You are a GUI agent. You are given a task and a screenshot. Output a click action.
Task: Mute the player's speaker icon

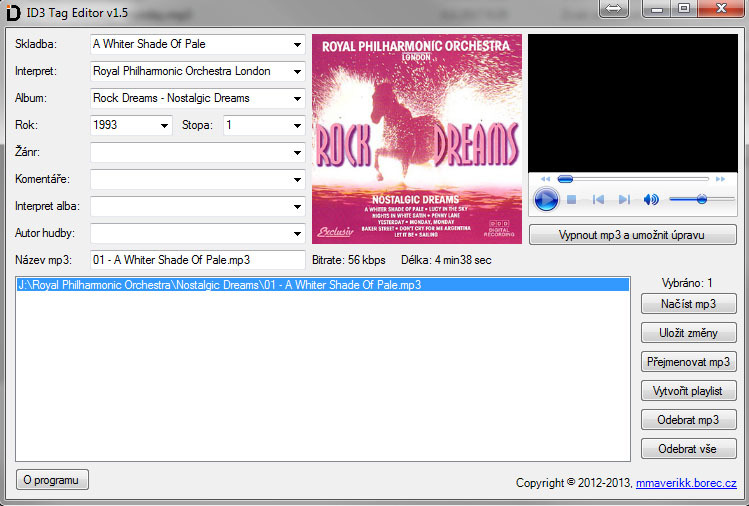651,199
